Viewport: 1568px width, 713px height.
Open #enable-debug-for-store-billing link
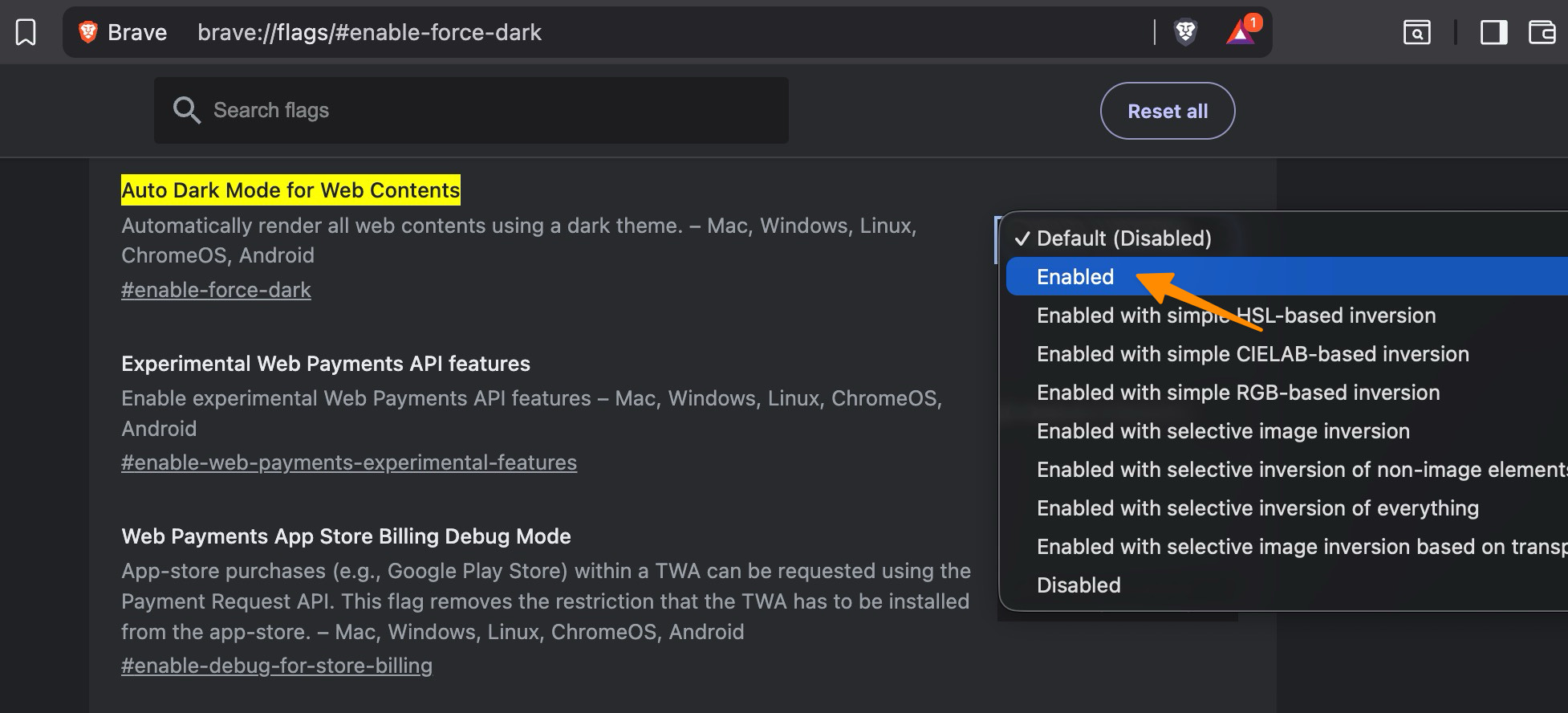pos(277,666)
